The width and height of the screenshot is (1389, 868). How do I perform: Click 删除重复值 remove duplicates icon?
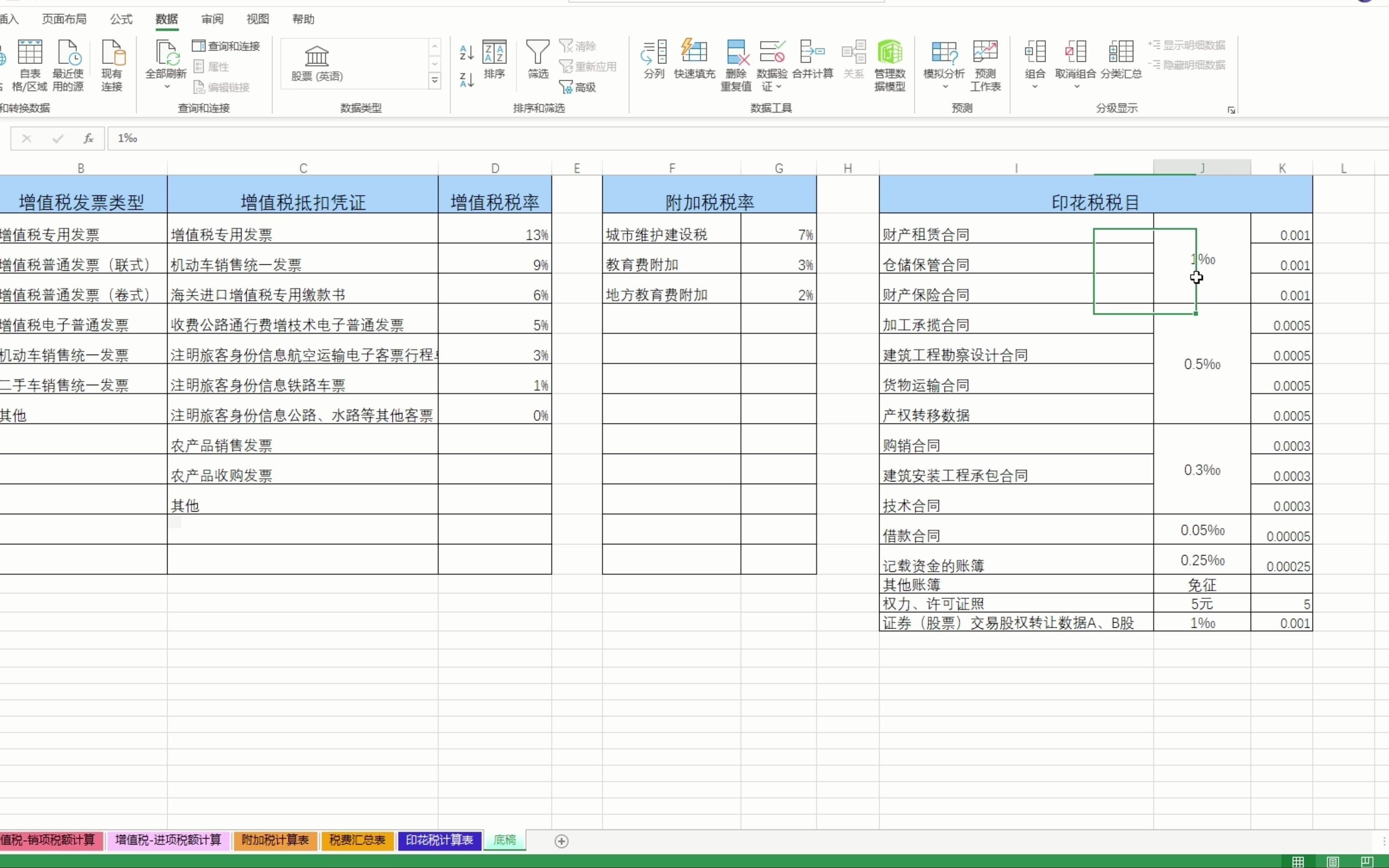click(736, 65)
